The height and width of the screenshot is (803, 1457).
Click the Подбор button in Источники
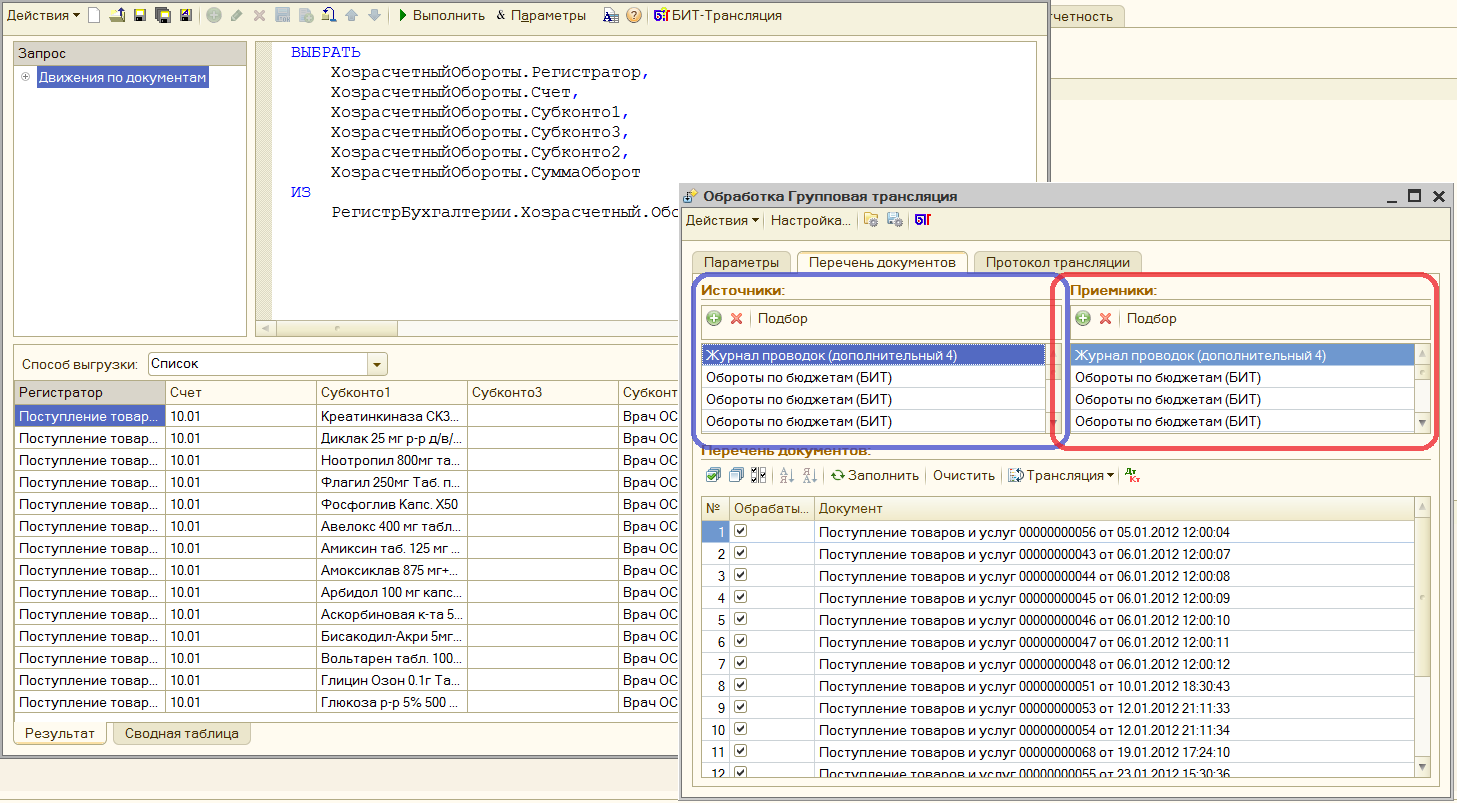coord(782,318)
